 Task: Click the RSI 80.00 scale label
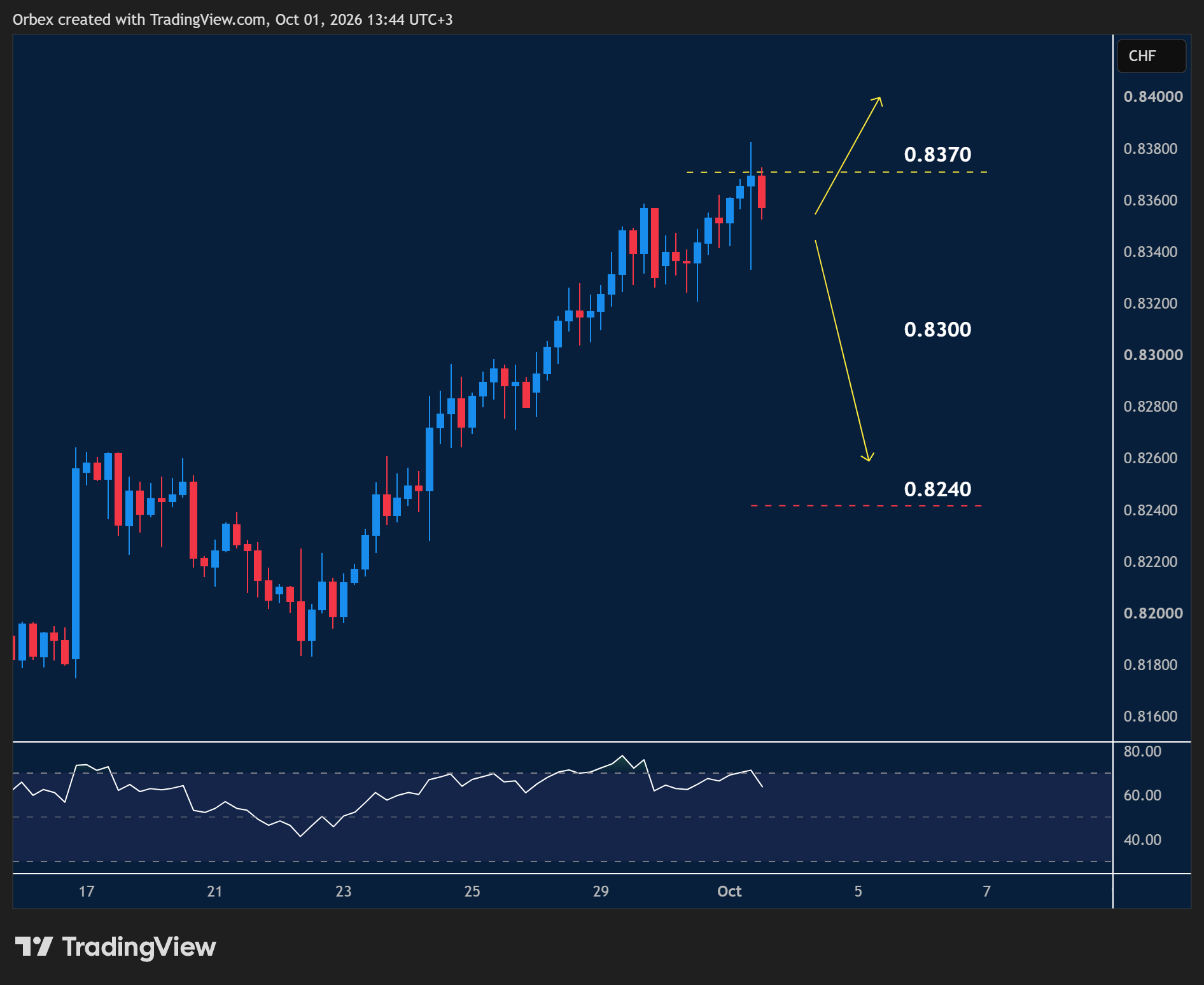pyautogui.click(x=1142, y=751)
